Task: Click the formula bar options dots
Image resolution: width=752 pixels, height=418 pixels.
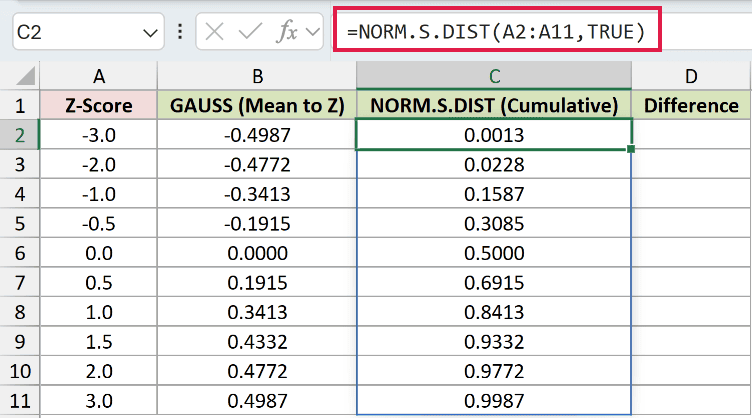Action: (180, 32)
